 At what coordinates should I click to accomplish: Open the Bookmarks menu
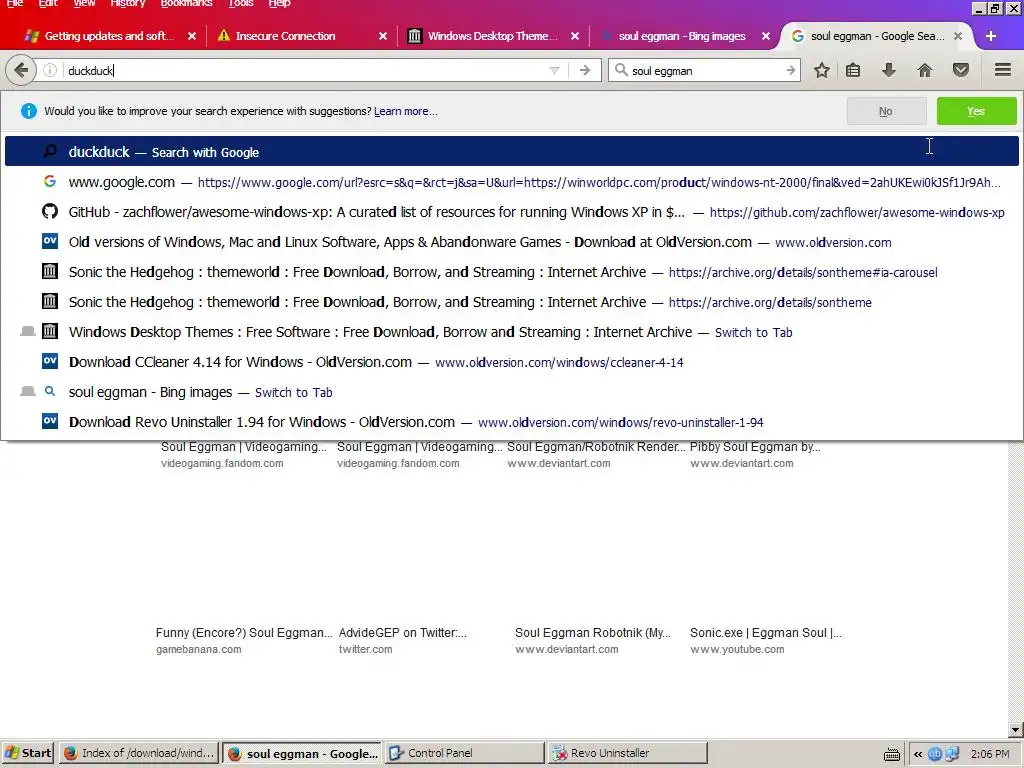[186, 3]
